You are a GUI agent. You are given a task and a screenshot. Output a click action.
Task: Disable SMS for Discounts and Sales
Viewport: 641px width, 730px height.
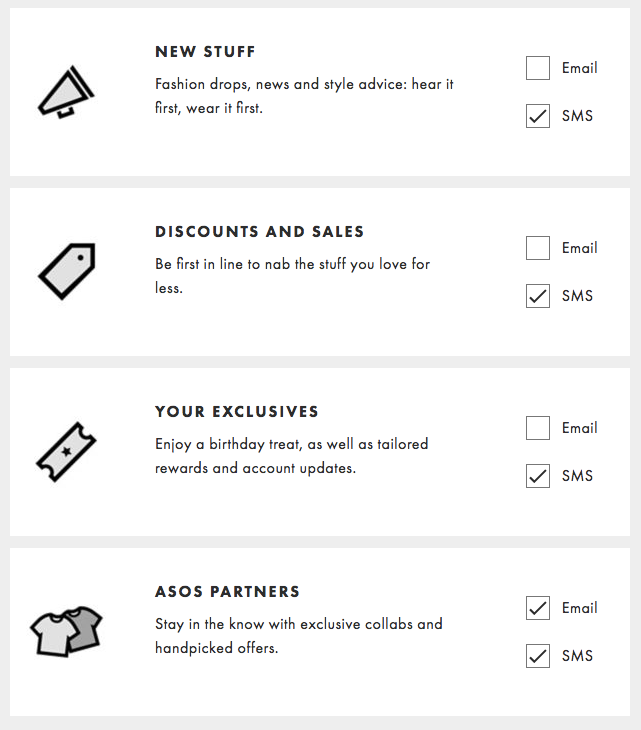(x=538, y=296)
